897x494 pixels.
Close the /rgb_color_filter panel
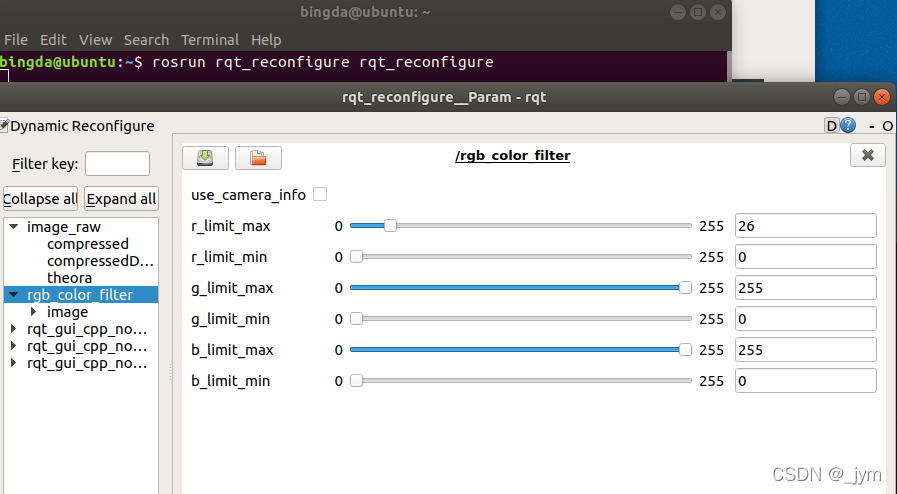pos(867,155)
